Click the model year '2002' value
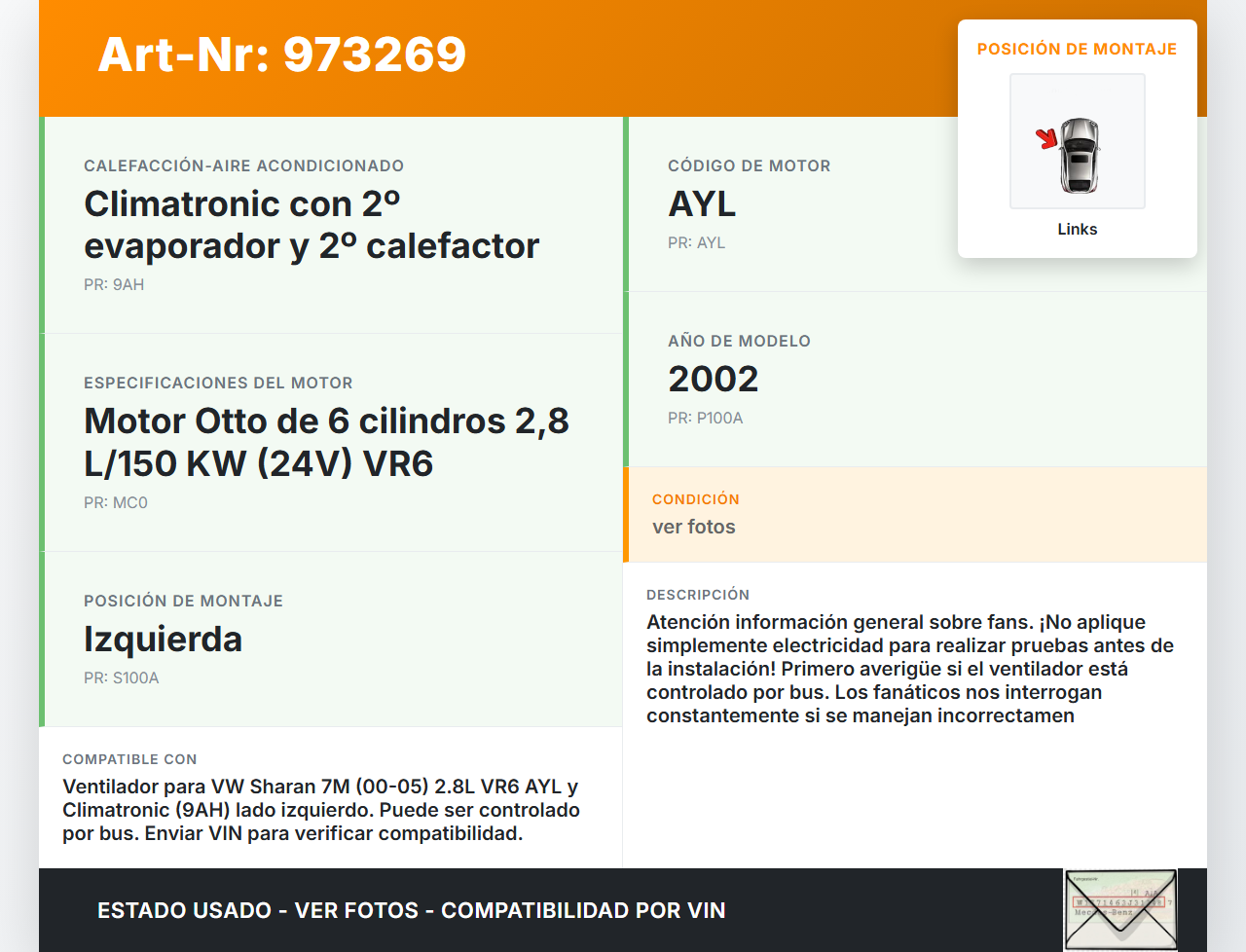The image size is (1246, 952). 713,380
